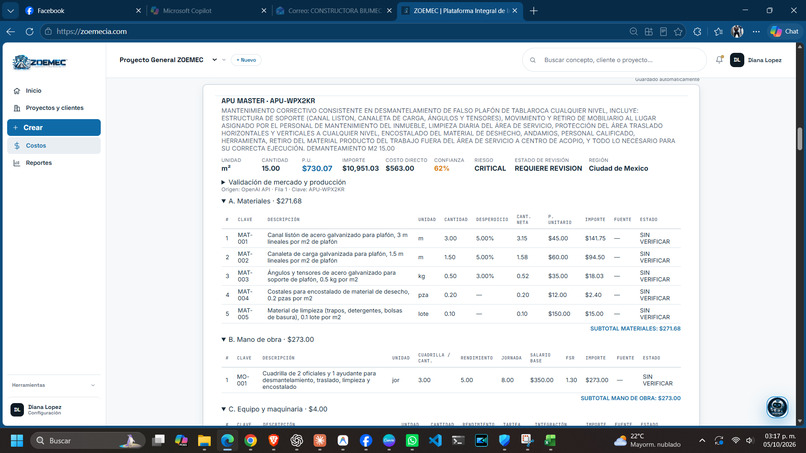Focus the Buscar concepto search field
The image size is (806, 453).
[614, 60]
